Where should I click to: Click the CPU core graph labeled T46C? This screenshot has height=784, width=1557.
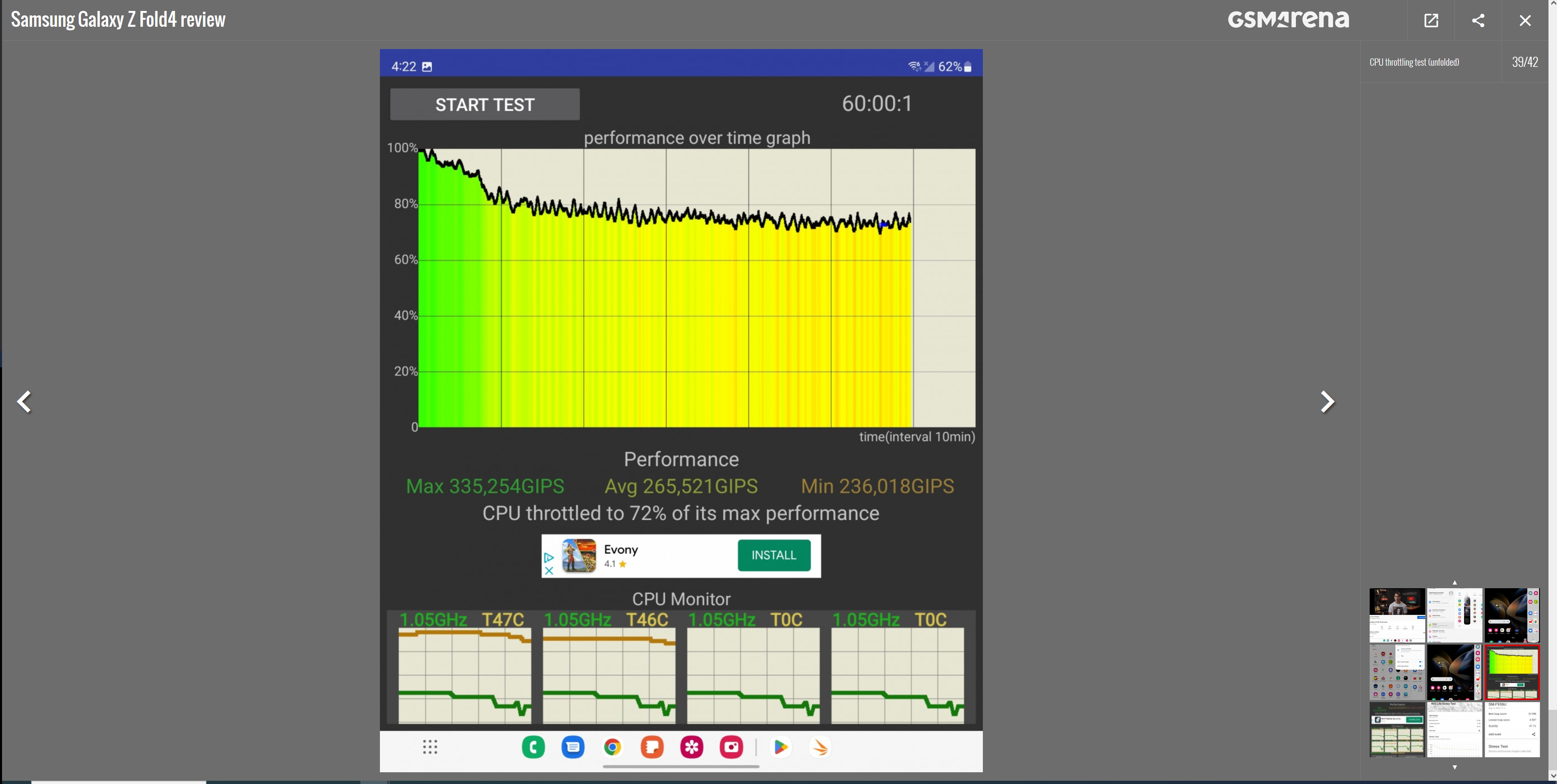(x=609, y=675)
